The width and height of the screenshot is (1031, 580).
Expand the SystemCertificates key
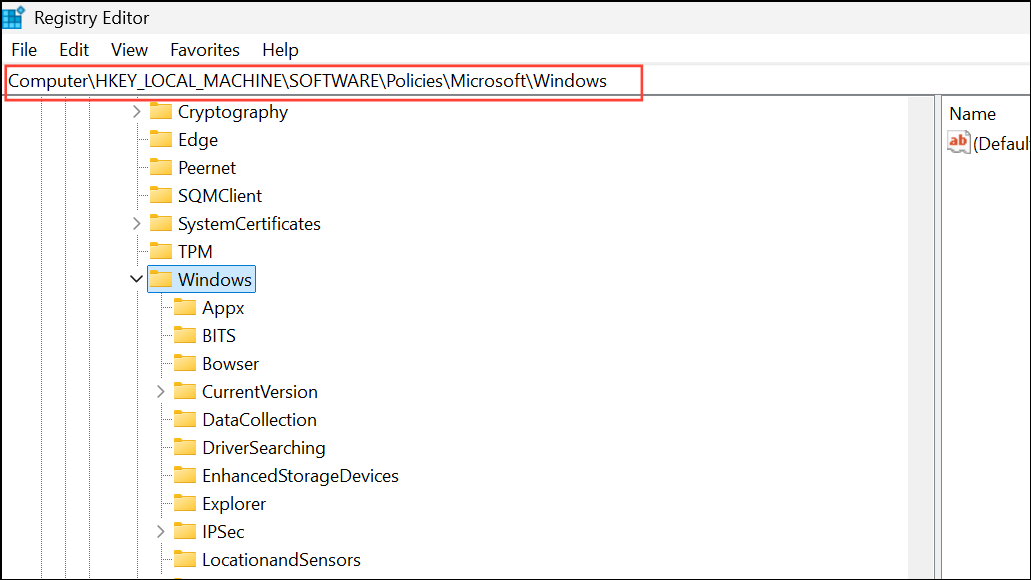point(137,224)
